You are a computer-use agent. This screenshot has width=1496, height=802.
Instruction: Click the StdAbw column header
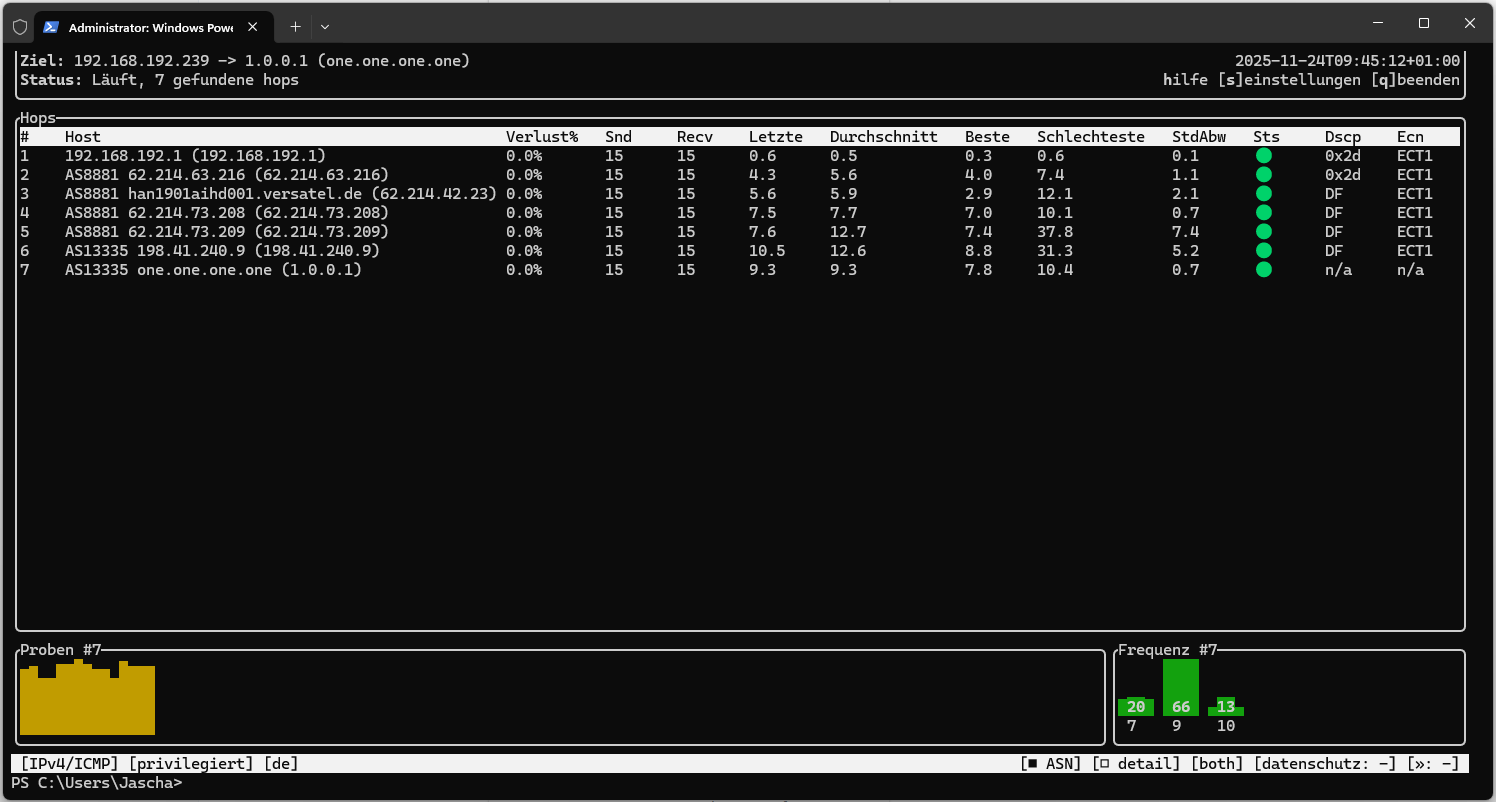coord(1199,137)
